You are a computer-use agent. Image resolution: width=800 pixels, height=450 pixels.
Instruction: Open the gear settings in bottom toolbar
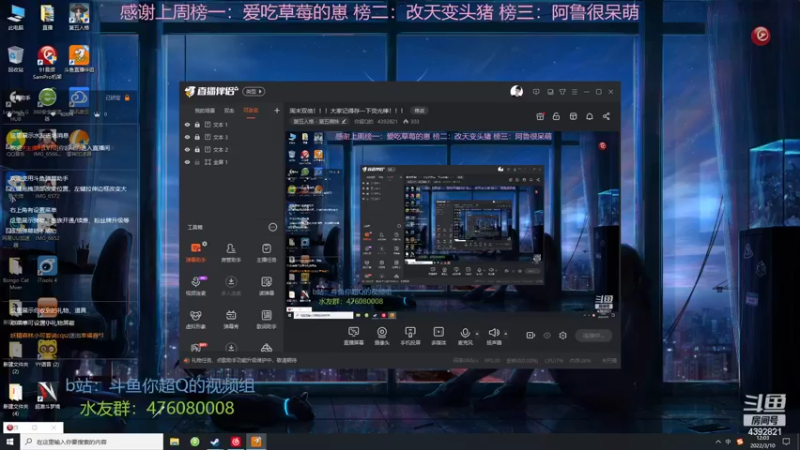tap(563, 335)
